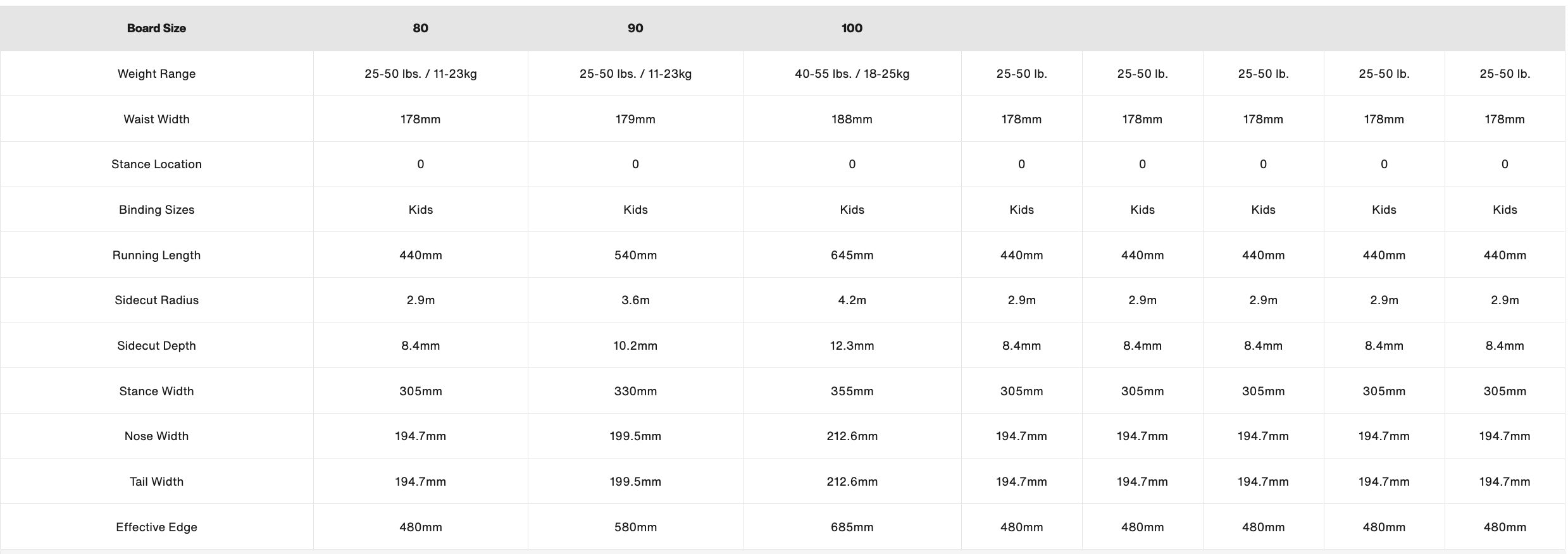Click the Tail Width row label
The image size is (1568, 554).
(156, 482)
